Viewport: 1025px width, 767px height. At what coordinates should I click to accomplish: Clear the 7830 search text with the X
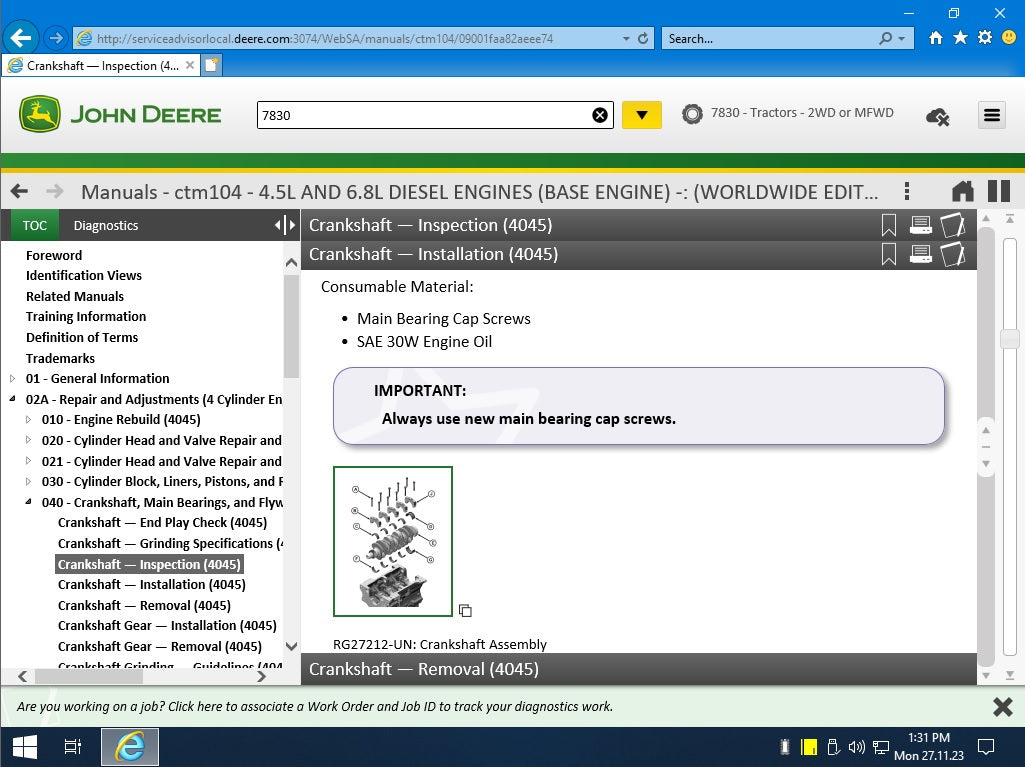[x=600, y=114]
